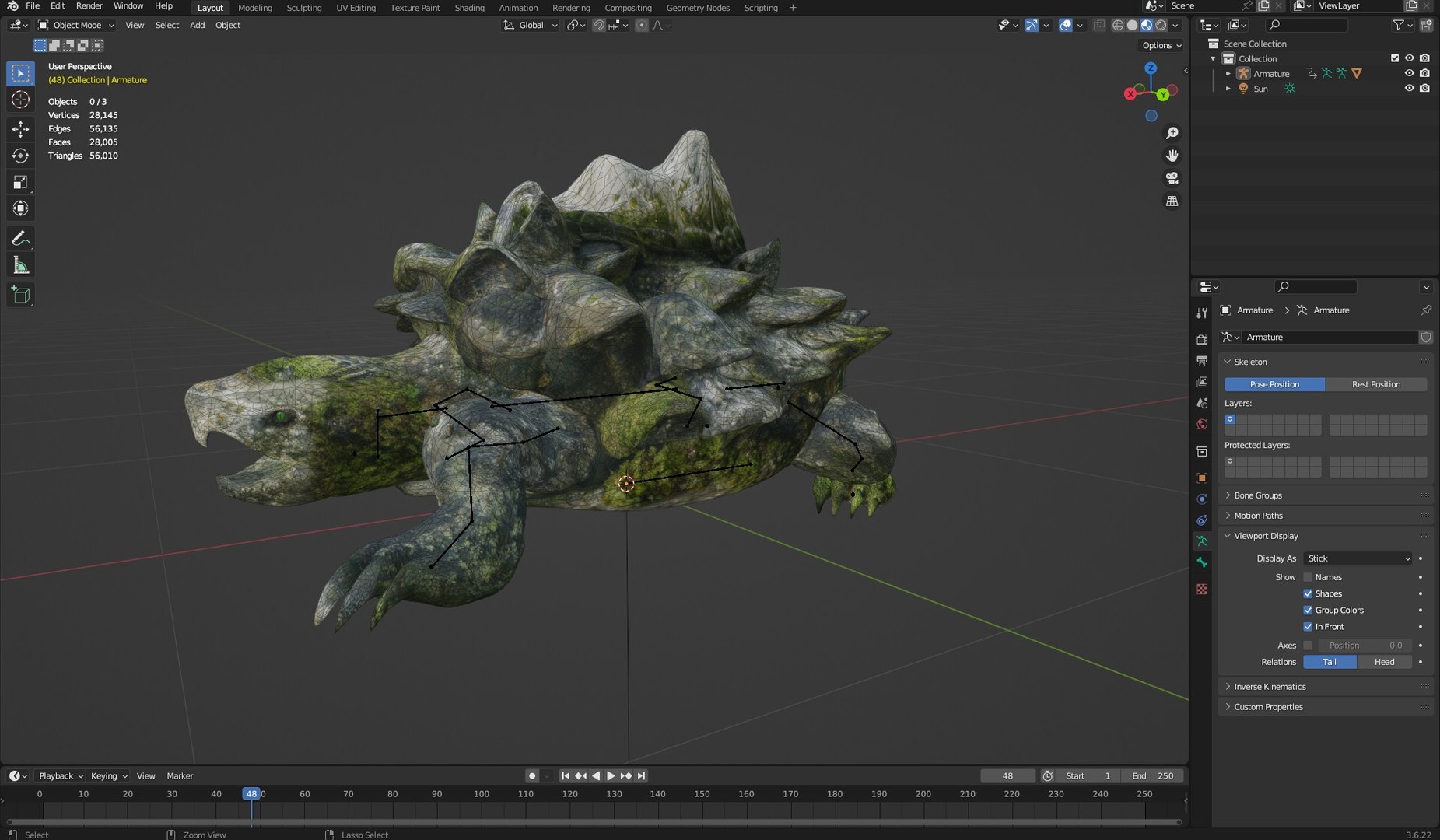This screenshot has height=840, width=1440.
Task: Select the Rotate tool
Action: pos(21,156)
